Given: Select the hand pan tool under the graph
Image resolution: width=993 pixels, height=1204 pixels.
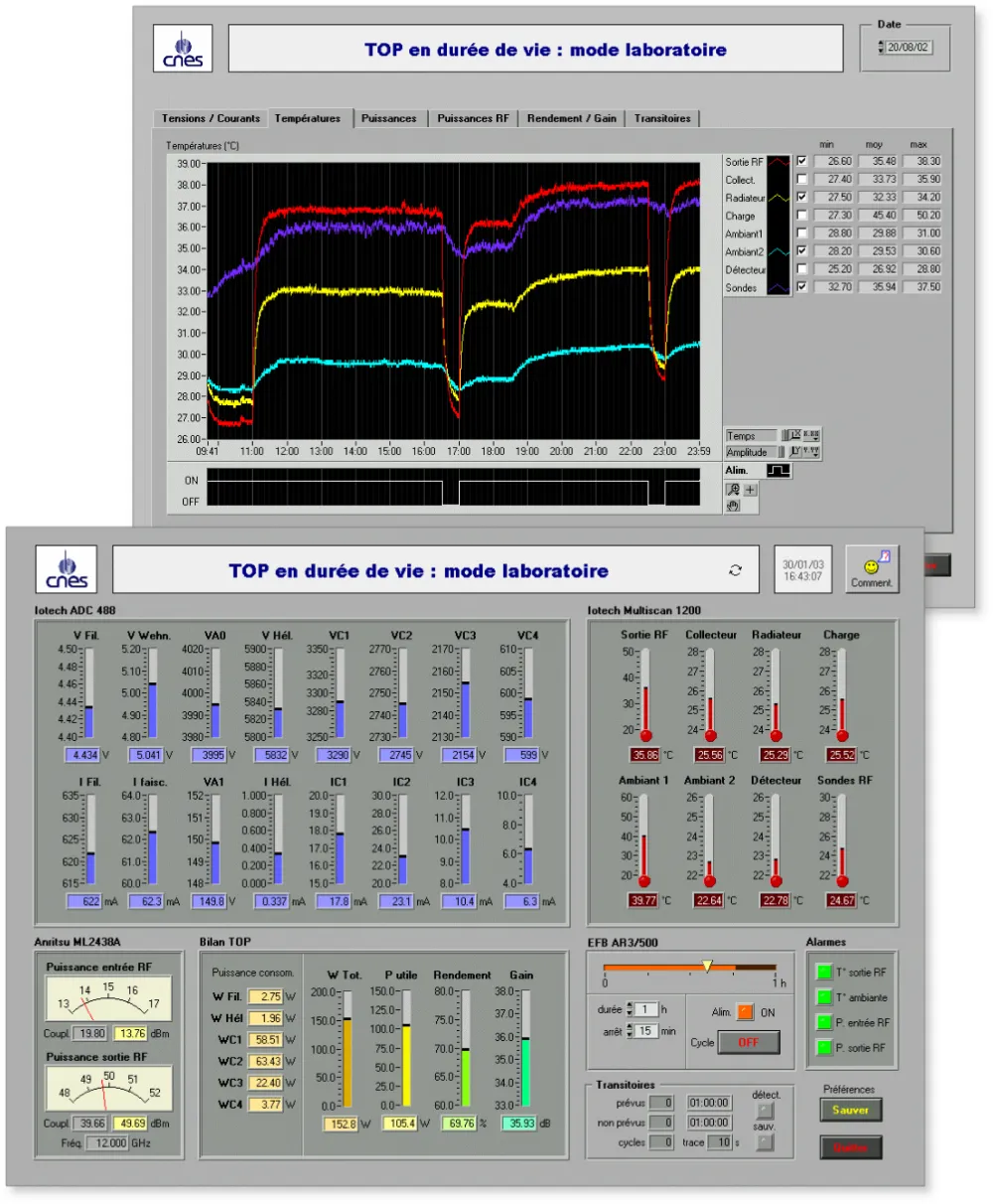Looking at the screenshot, I should click(x=733, y=505).
